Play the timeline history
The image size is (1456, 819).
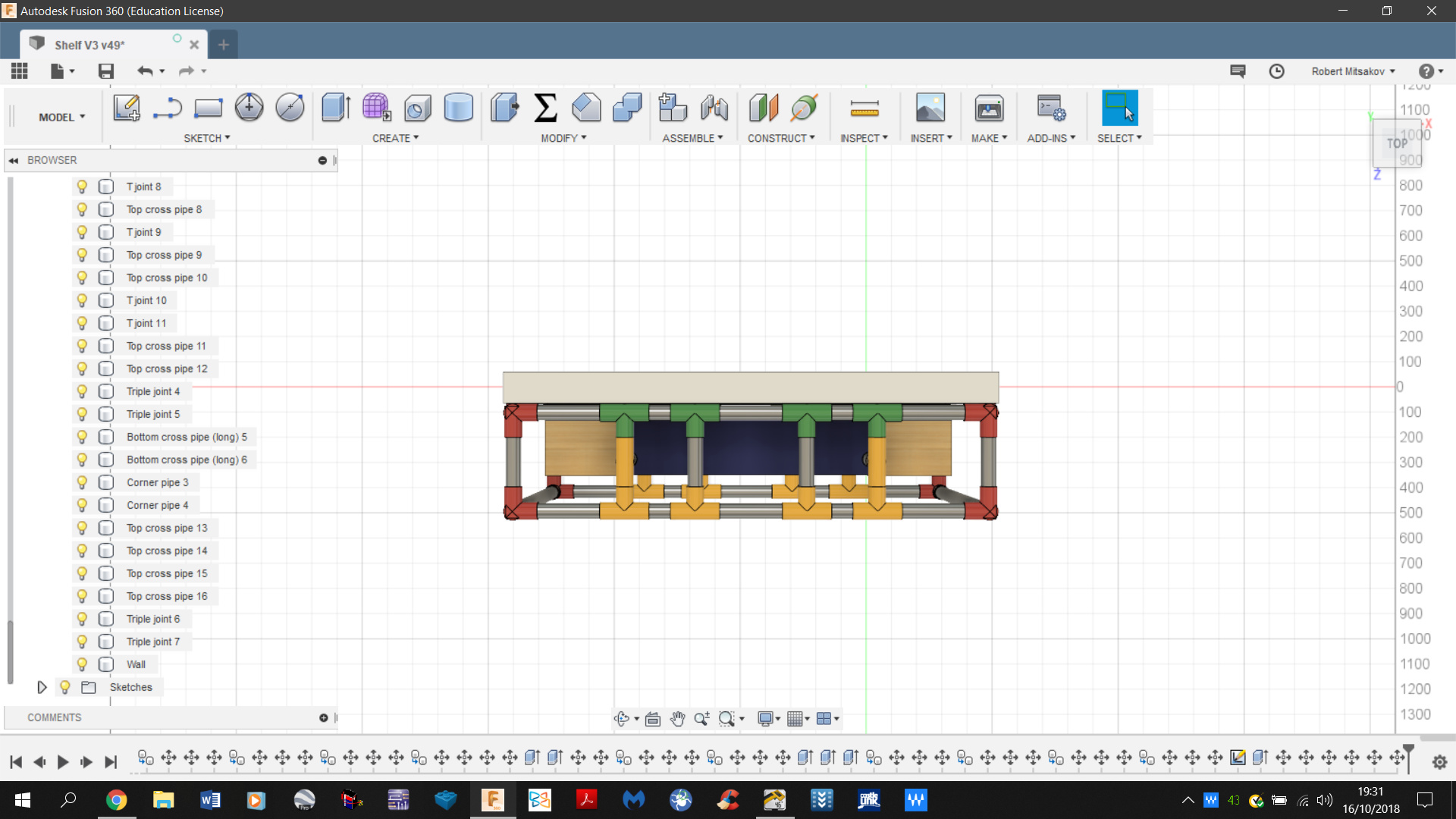click(x=63, y=762)
